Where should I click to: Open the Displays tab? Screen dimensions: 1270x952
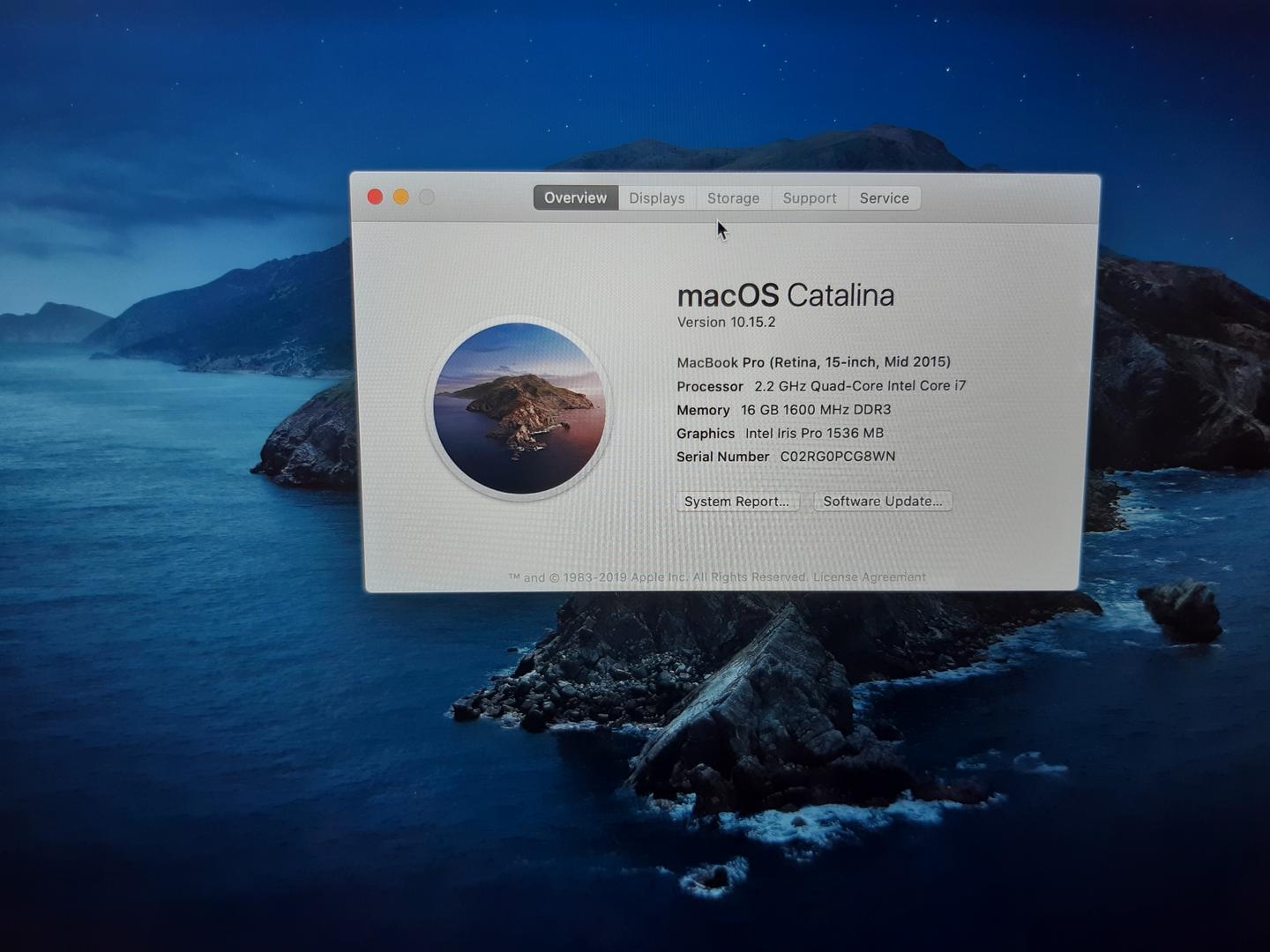(657, 198)
